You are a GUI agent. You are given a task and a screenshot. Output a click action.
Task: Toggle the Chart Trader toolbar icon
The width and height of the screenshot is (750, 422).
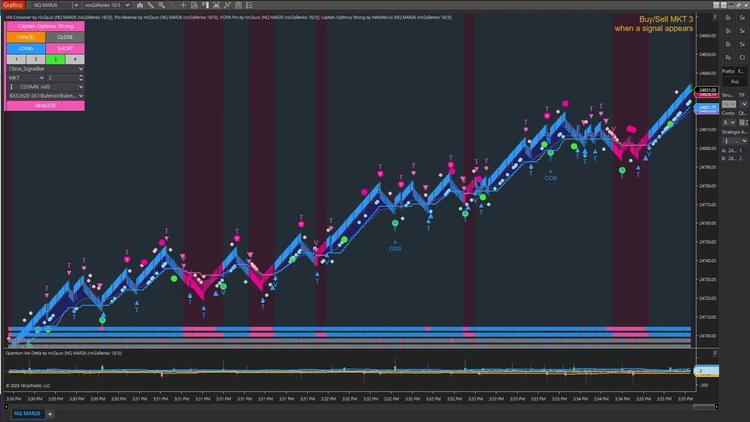(x=205, y=5)
